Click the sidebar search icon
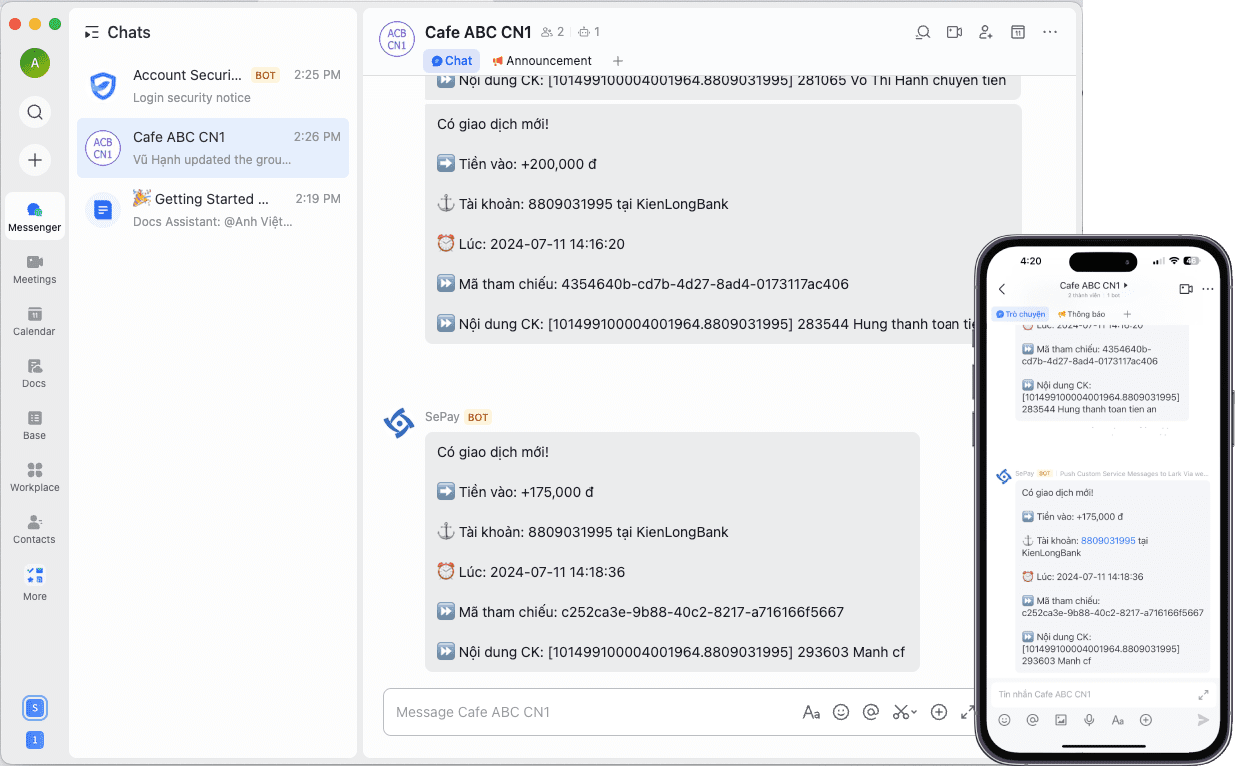 [x=35, y=112]
